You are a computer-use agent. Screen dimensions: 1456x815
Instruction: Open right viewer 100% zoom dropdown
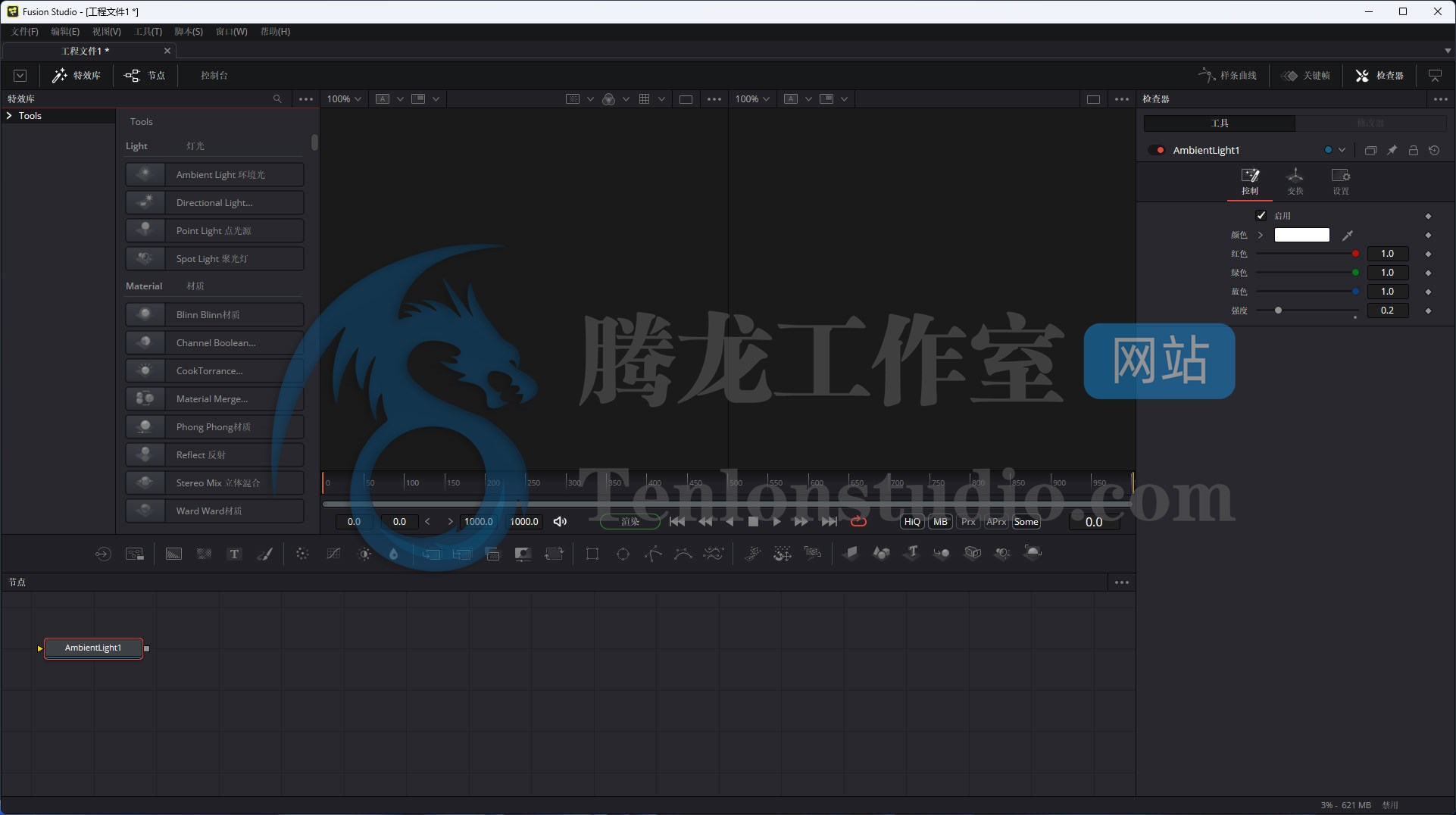click(x=752, y=98)
